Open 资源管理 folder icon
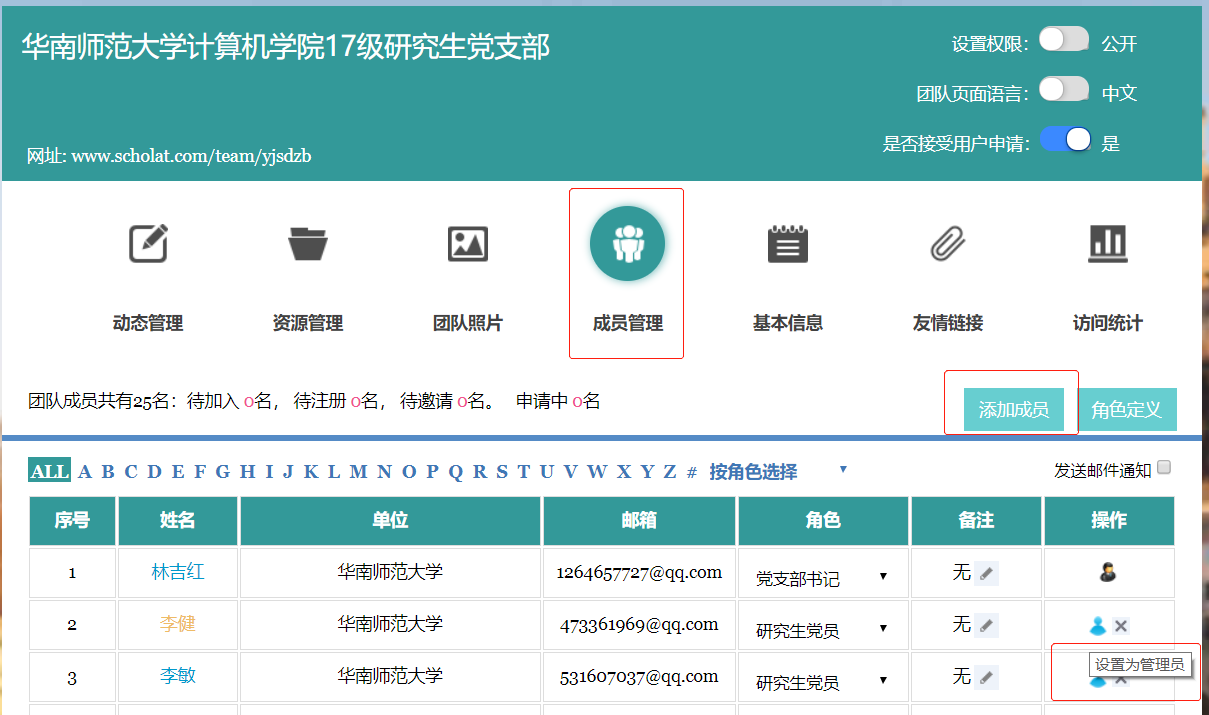This screenshot has height=715, width=1209. pos(308,243)
